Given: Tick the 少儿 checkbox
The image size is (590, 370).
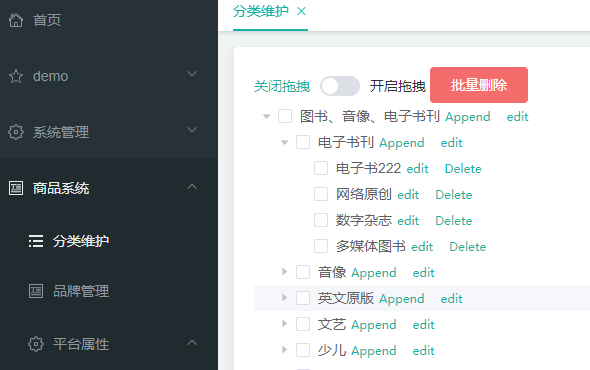Looking at the screenshot, I should 303,350.
